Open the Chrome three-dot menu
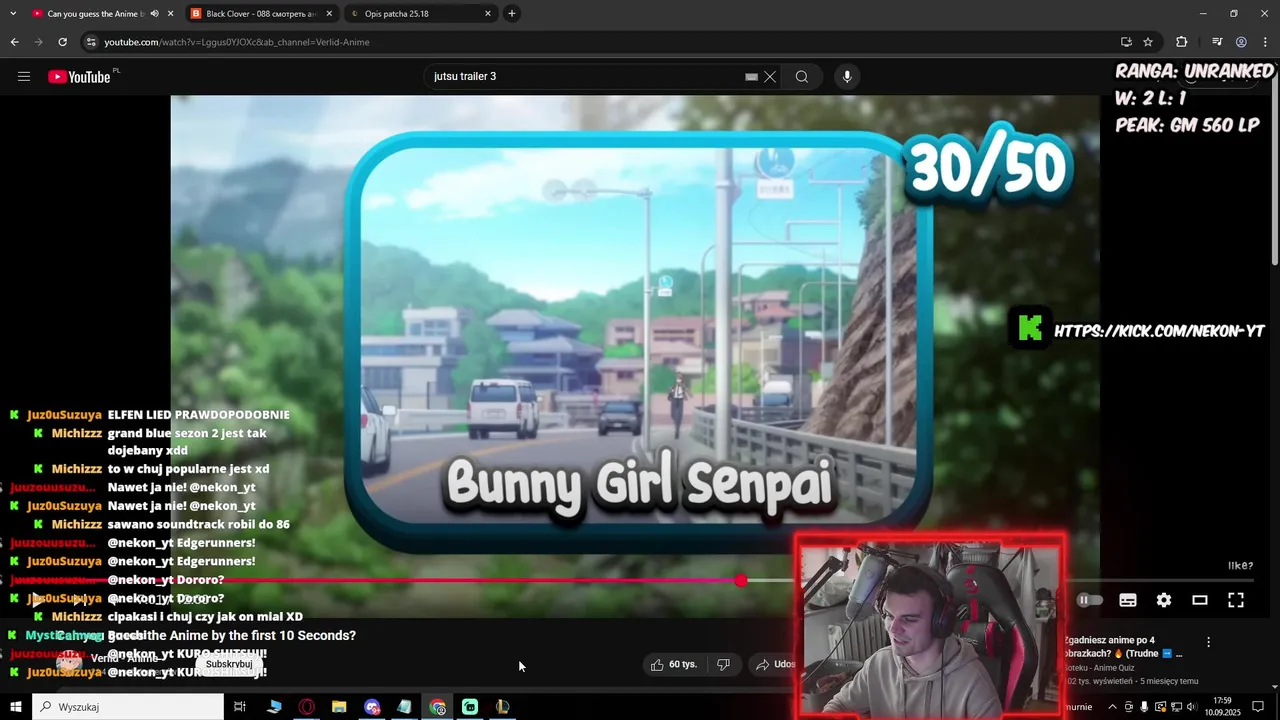1280x720 pixels. click(1265, 42)
